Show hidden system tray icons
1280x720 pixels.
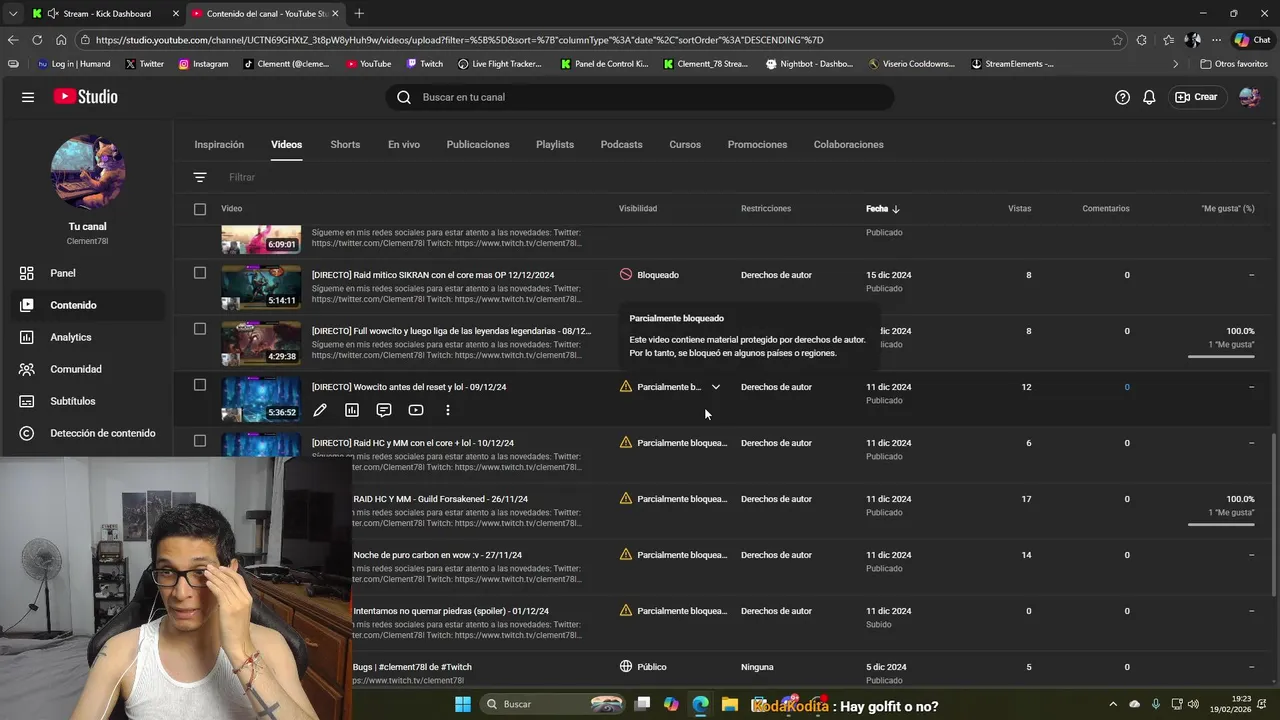coord(1114,704)
